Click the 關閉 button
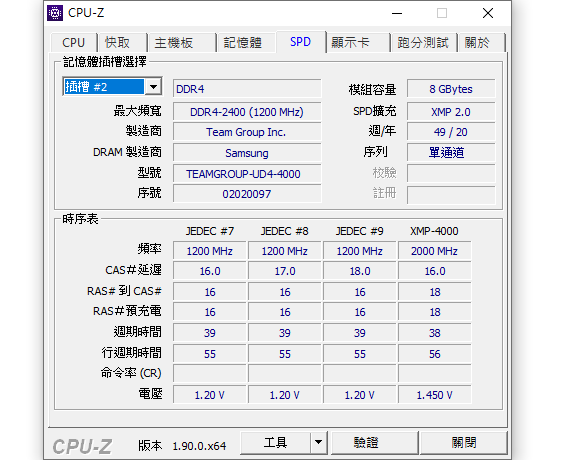The width and height of the screenshot is (568, 460). (x=463, y=443)
